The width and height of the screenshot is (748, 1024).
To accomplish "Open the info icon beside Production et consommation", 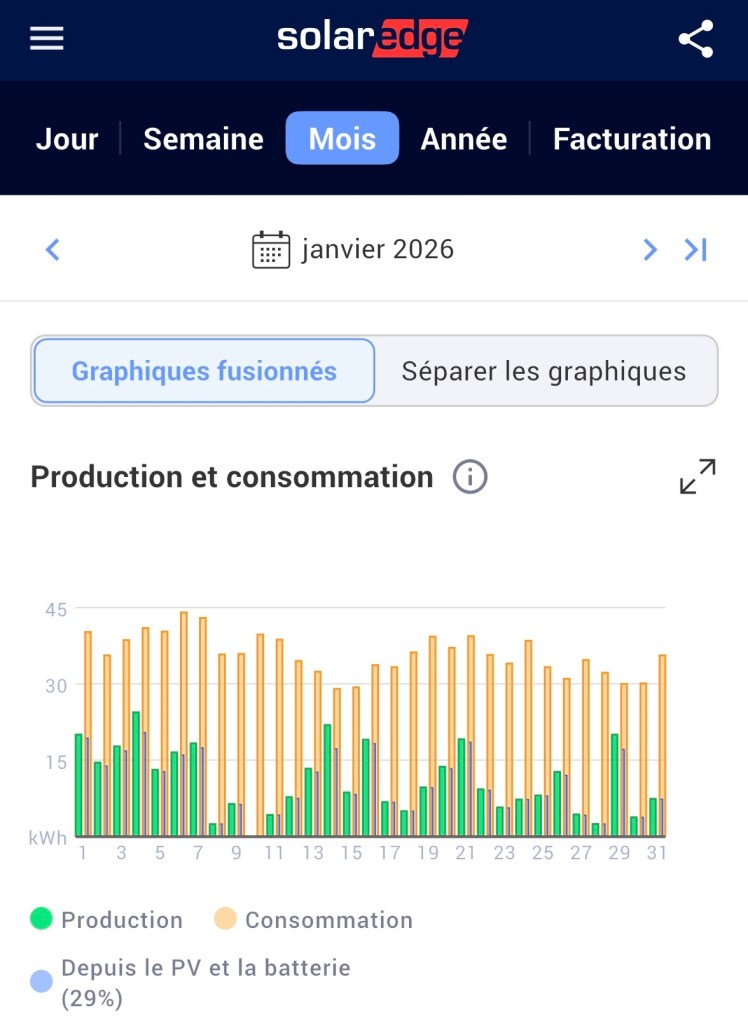I will (470, 477).
